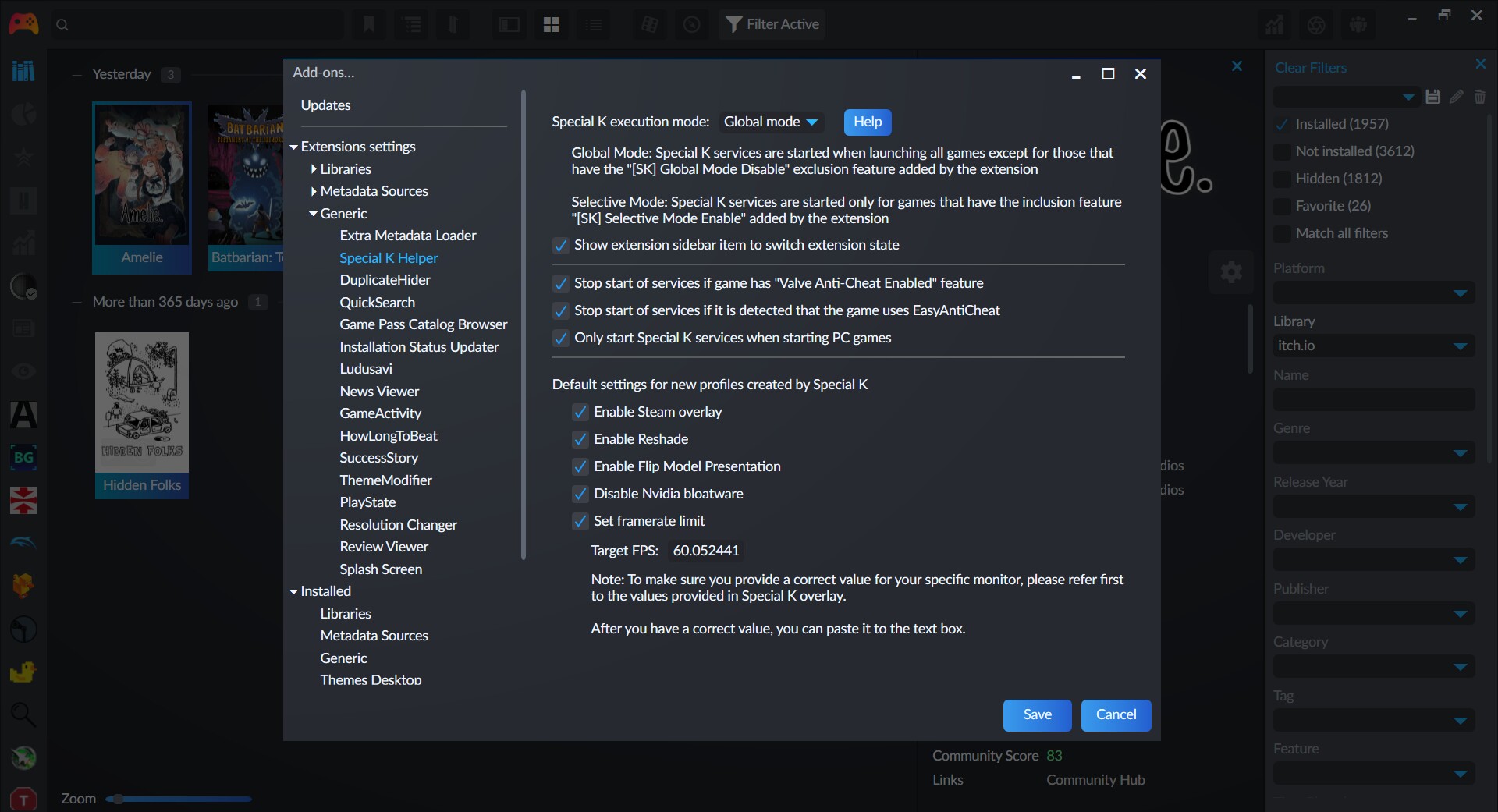The image size is (1498, 812).
Task: Save the add-on settings
Action: tap(1037, 715)
